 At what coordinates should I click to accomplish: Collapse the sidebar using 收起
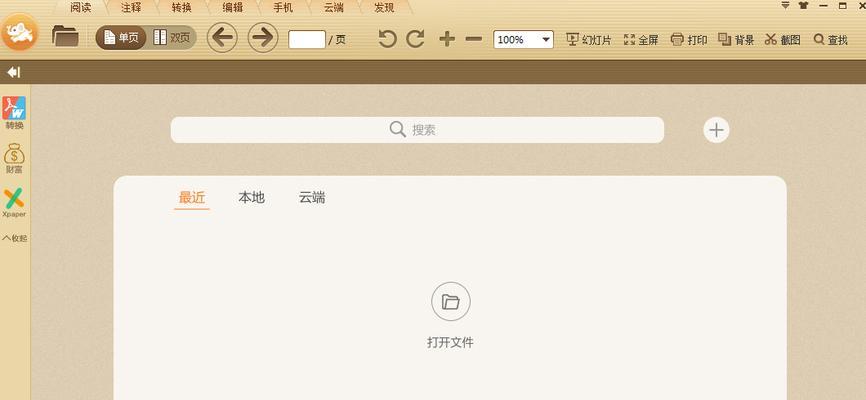coord(14,238)
